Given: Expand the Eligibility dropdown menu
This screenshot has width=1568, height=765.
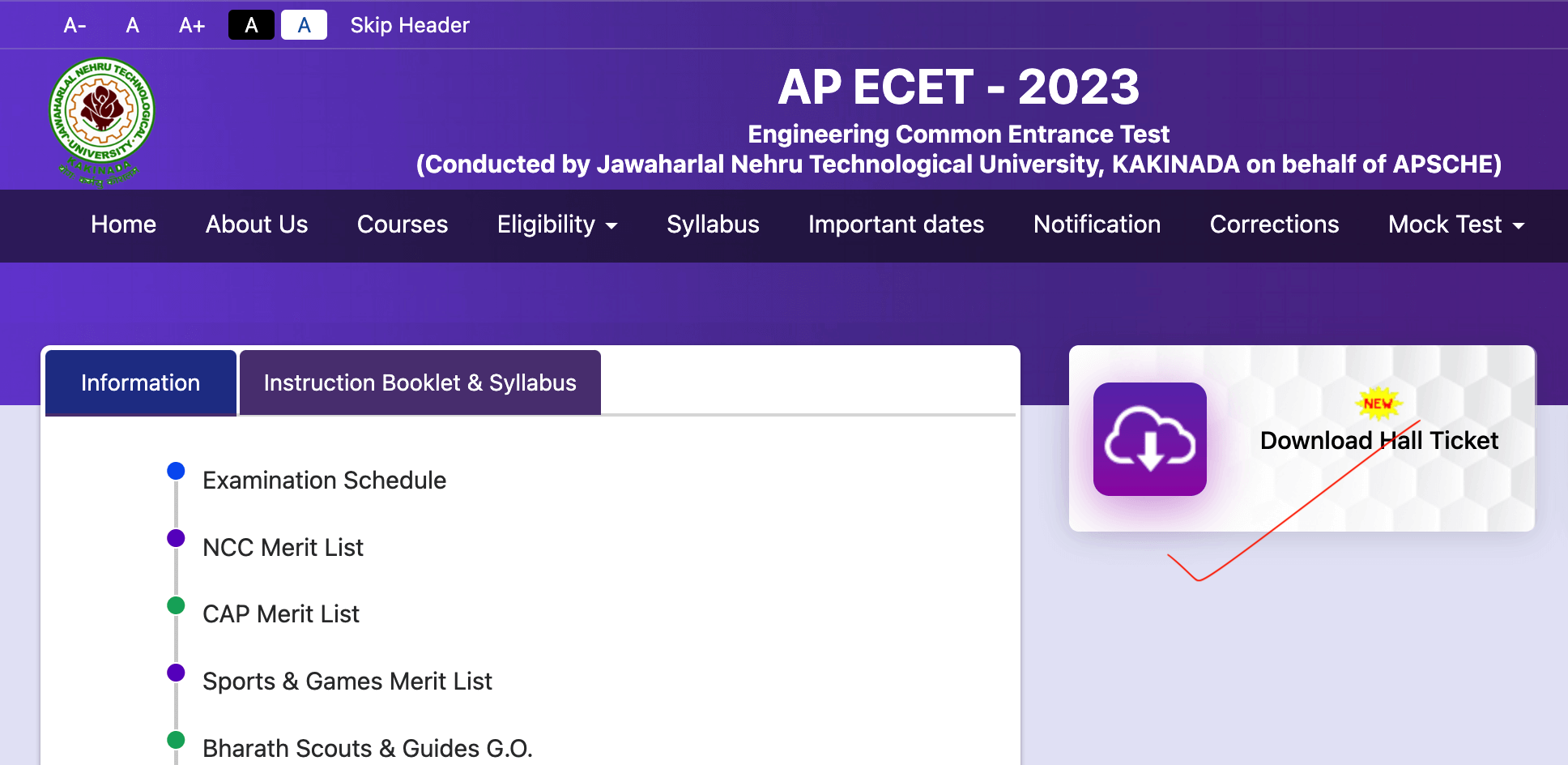Looking at the screenshot, I should point(557,224).
